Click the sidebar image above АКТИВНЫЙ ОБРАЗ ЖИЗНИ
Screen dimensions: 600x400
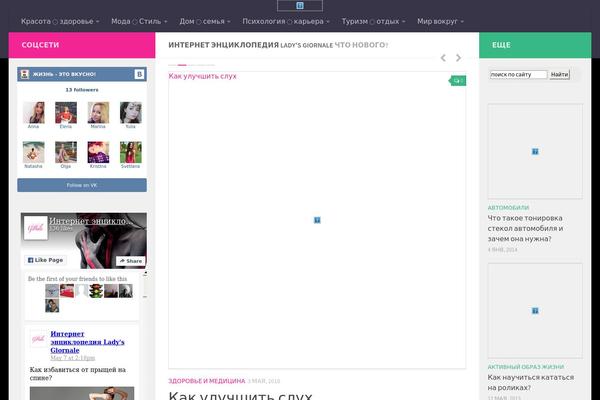pyautogui.click(x=535, y=311)
